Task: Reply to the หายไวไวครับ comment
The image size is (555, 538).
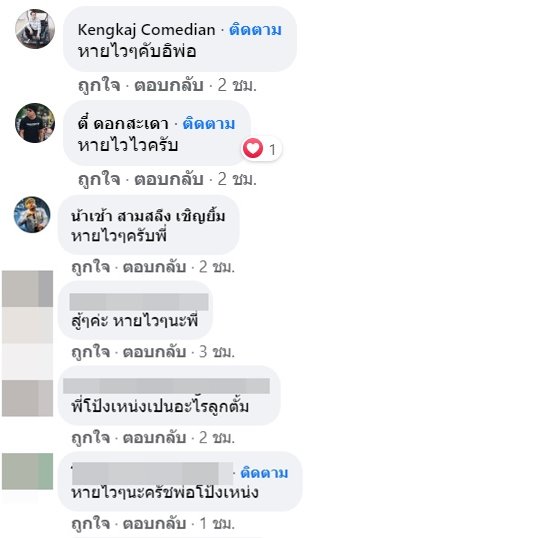Action: [169, 179]
